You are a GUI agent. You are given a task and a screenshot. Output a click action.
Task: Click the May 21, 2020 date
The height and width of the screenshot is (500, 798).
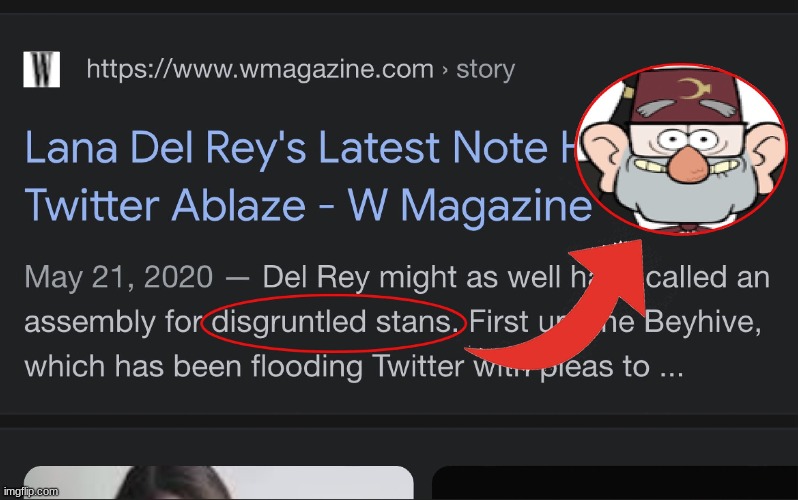(x=119, y=277)
